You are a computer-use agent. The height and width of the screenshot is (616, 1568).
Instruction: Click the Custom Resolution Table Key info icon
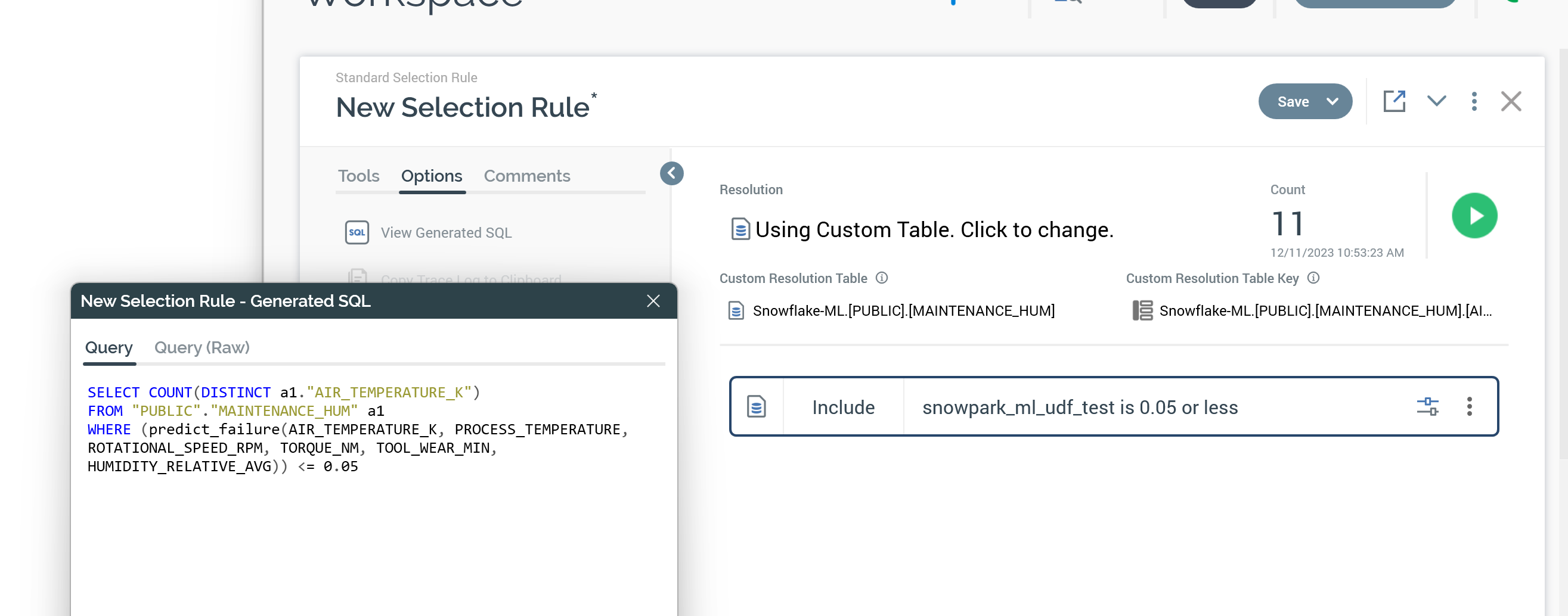(x=1313, y=278)
